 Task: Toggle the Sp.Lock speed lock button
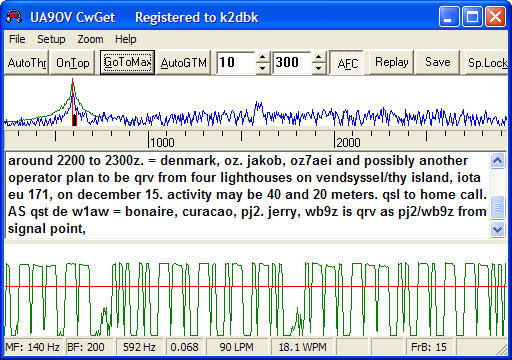[x=486, y=62]
